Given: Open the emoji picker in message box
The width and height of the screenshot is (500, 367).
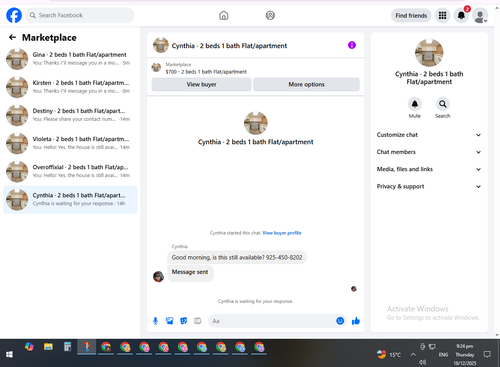Looking at the screenshot, I should (340, 321).
